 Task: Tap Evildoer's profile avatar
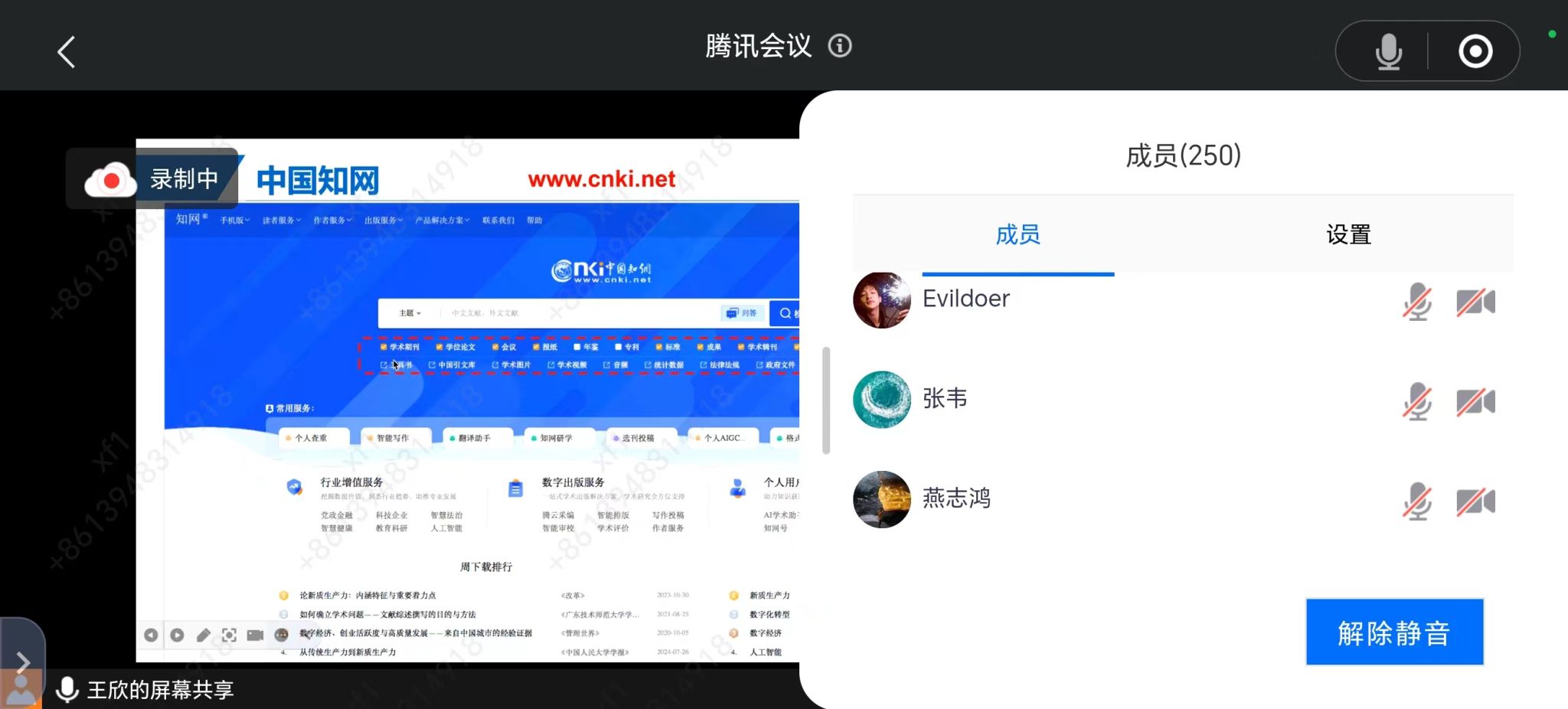coord(882,300)
